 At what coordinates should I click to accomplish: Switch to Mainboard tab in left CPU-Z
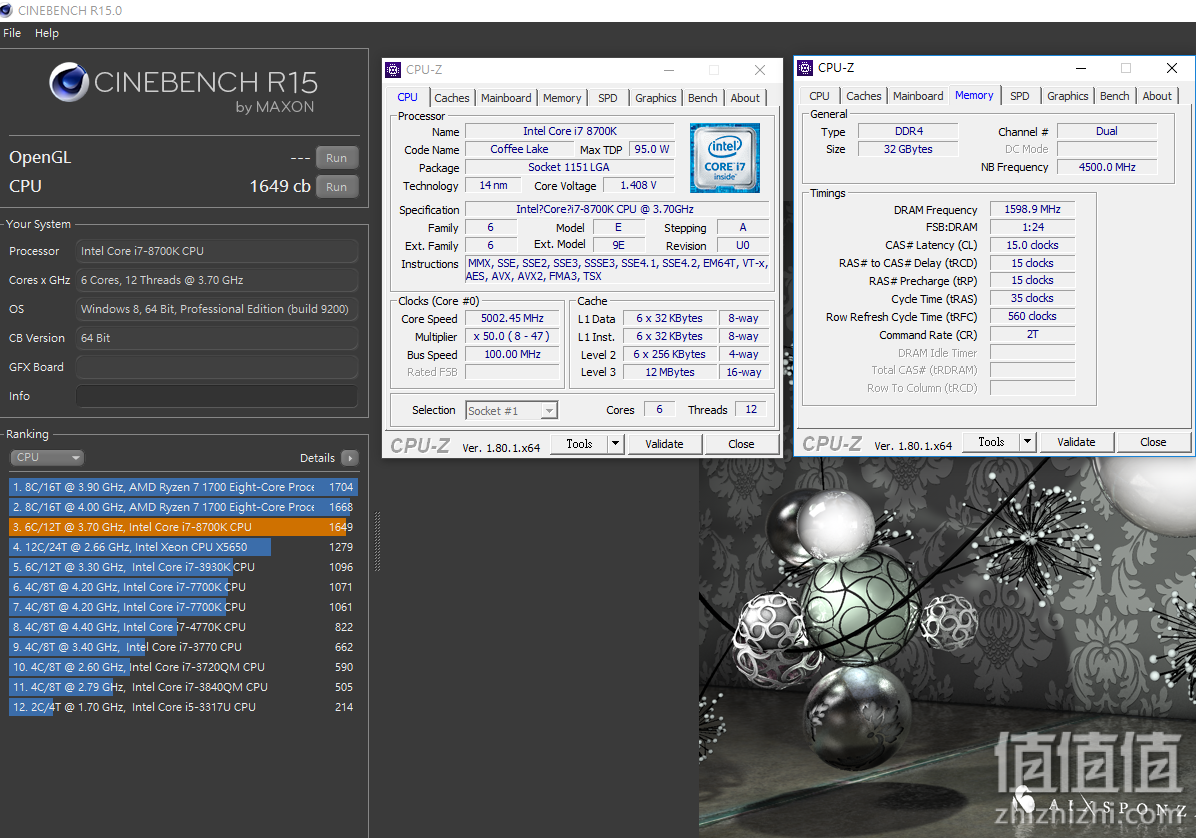tap(506, 98)
